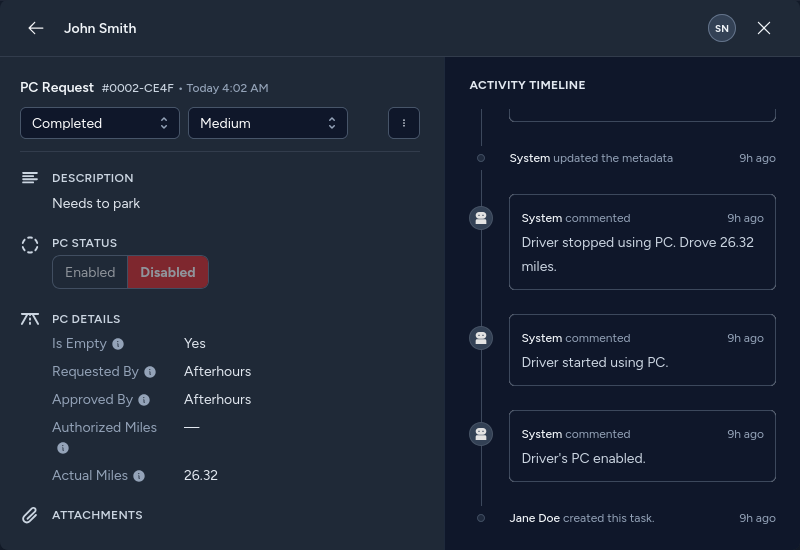Click the Approved By value Afterhours
The height and width of the screenshot is (550, 800).
(217, 399)
